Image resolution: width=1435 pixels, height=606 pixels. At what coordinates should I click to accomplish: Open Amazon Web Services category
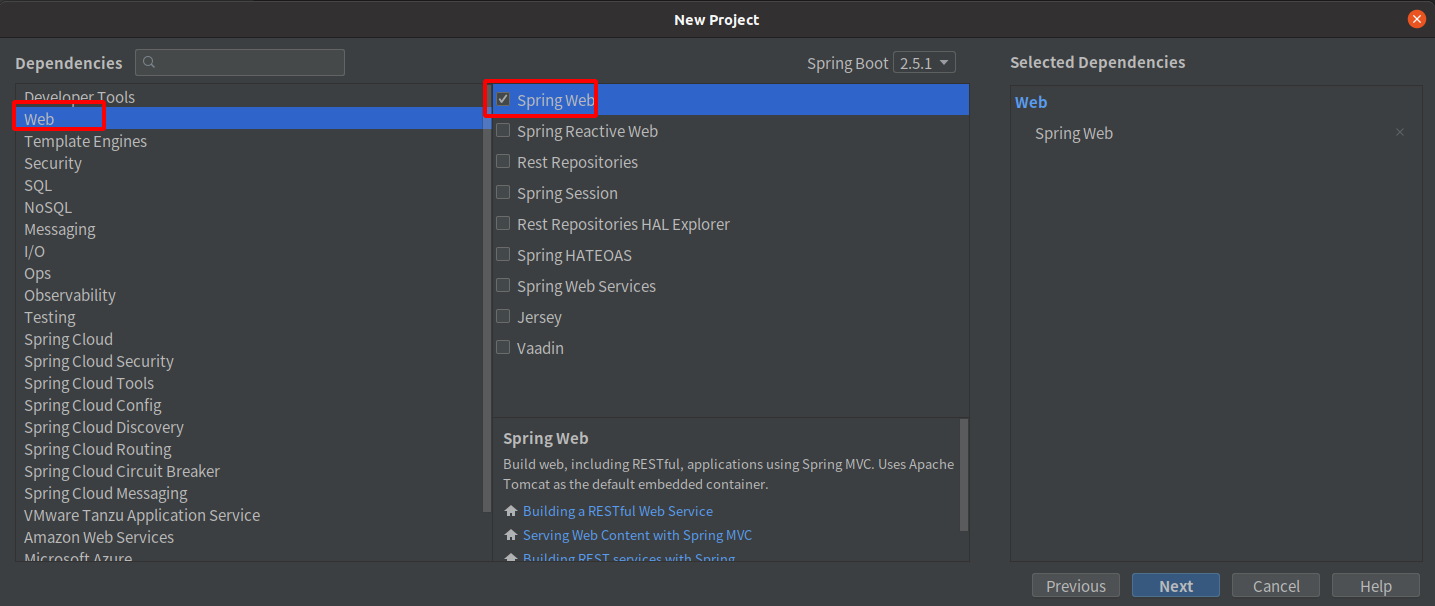point(248,537)
